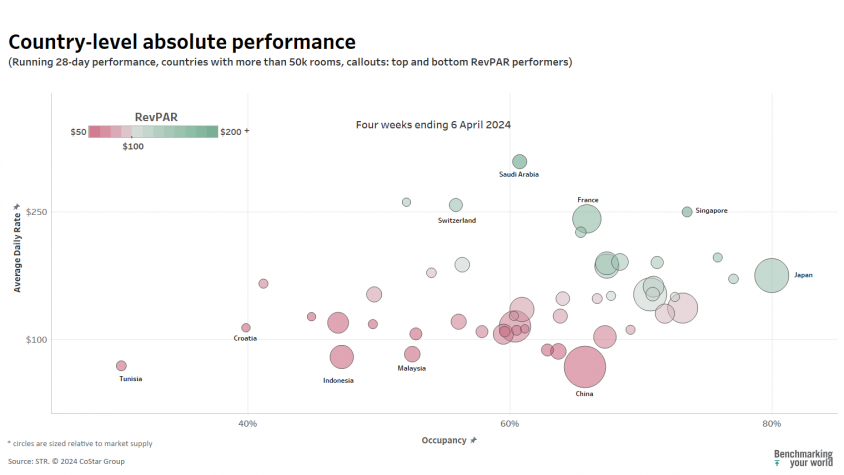Click the Benchmarking your world logo
Screen dimensions: 844x475
tap(803, 458)
